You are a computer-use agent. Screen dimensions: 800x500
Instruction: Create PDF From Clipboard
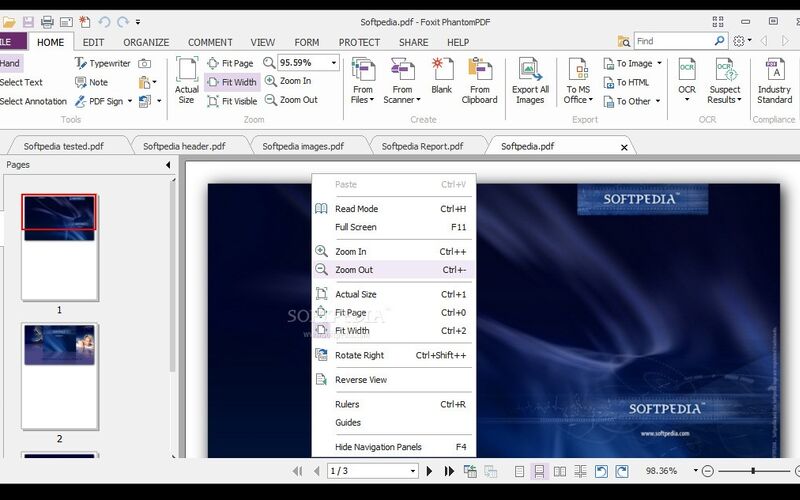(480, 81)
